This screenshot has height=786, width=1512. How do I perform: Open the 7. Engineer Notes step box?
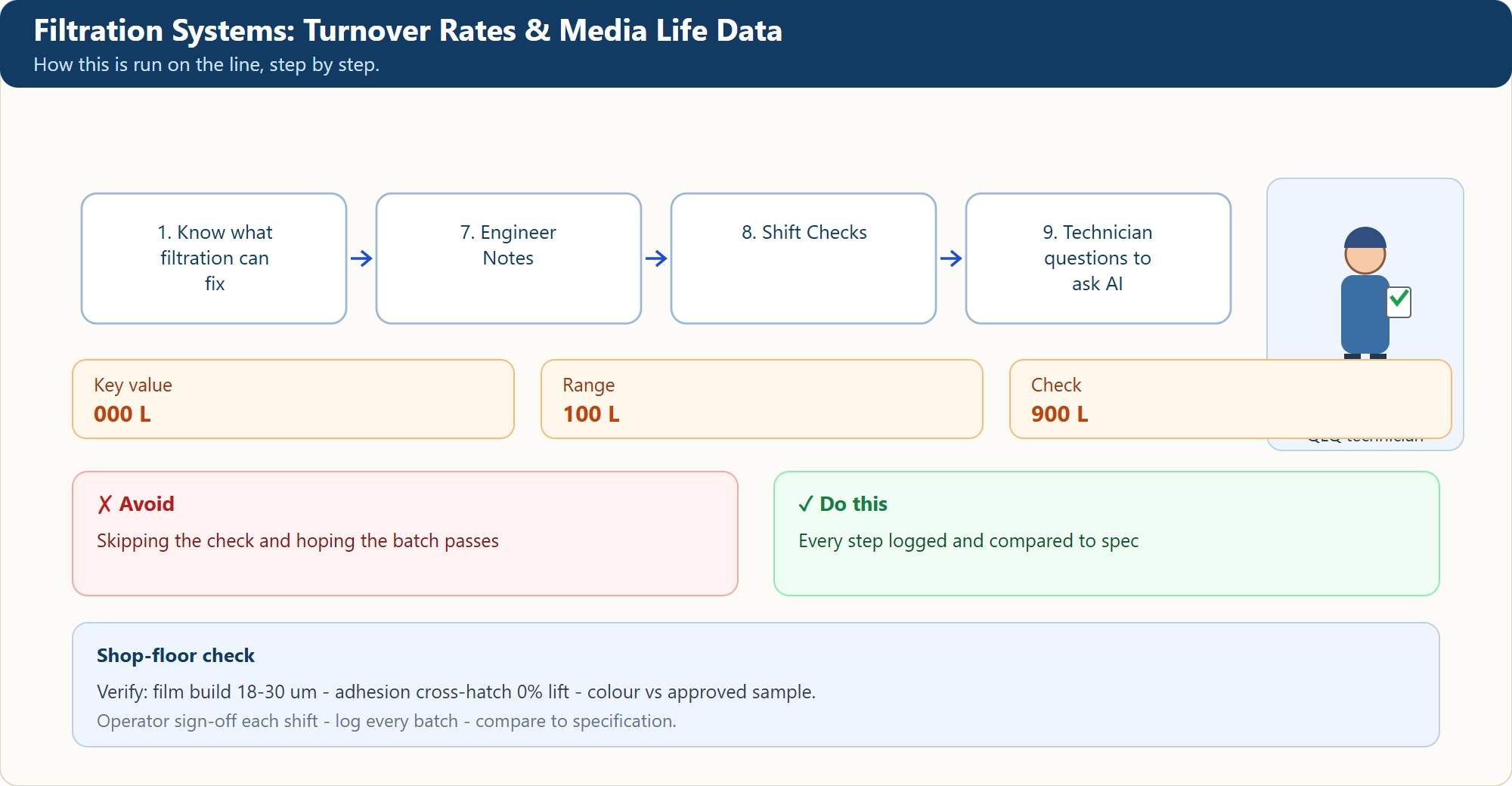509,258
